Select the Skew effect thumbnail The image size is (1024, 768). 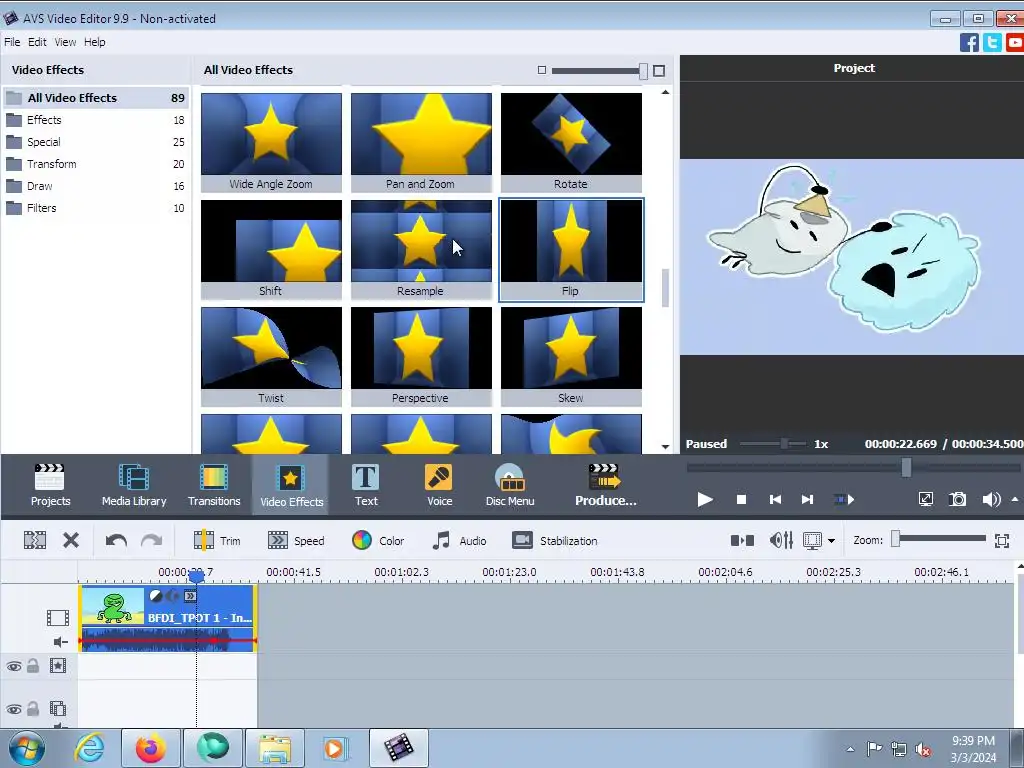[x=571, y=356]
